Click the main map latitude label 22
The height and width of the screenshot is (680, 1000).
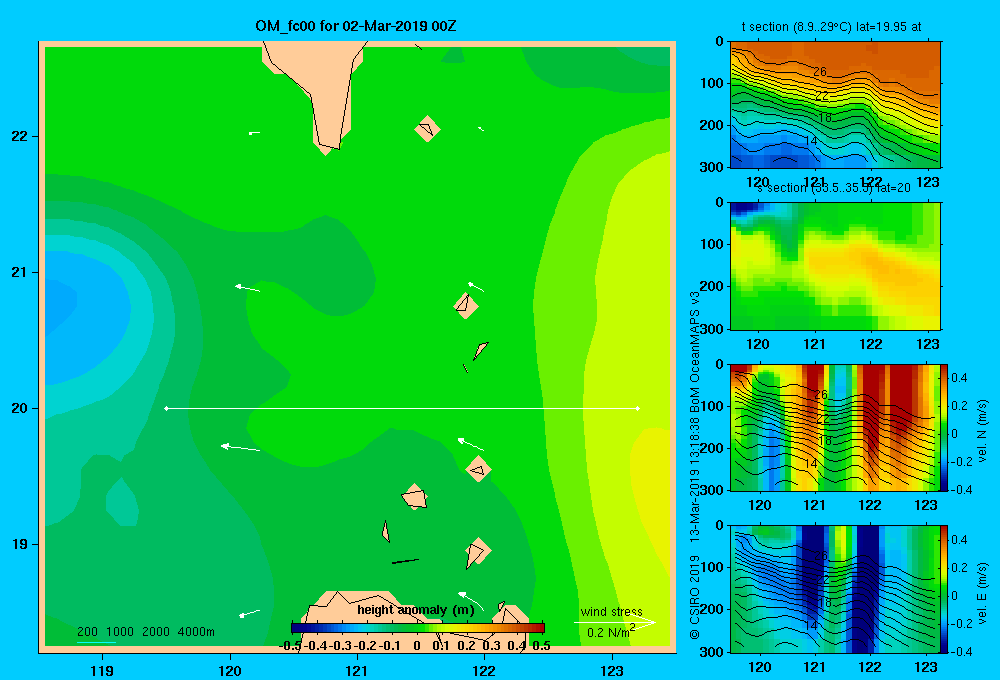(19, 137)
